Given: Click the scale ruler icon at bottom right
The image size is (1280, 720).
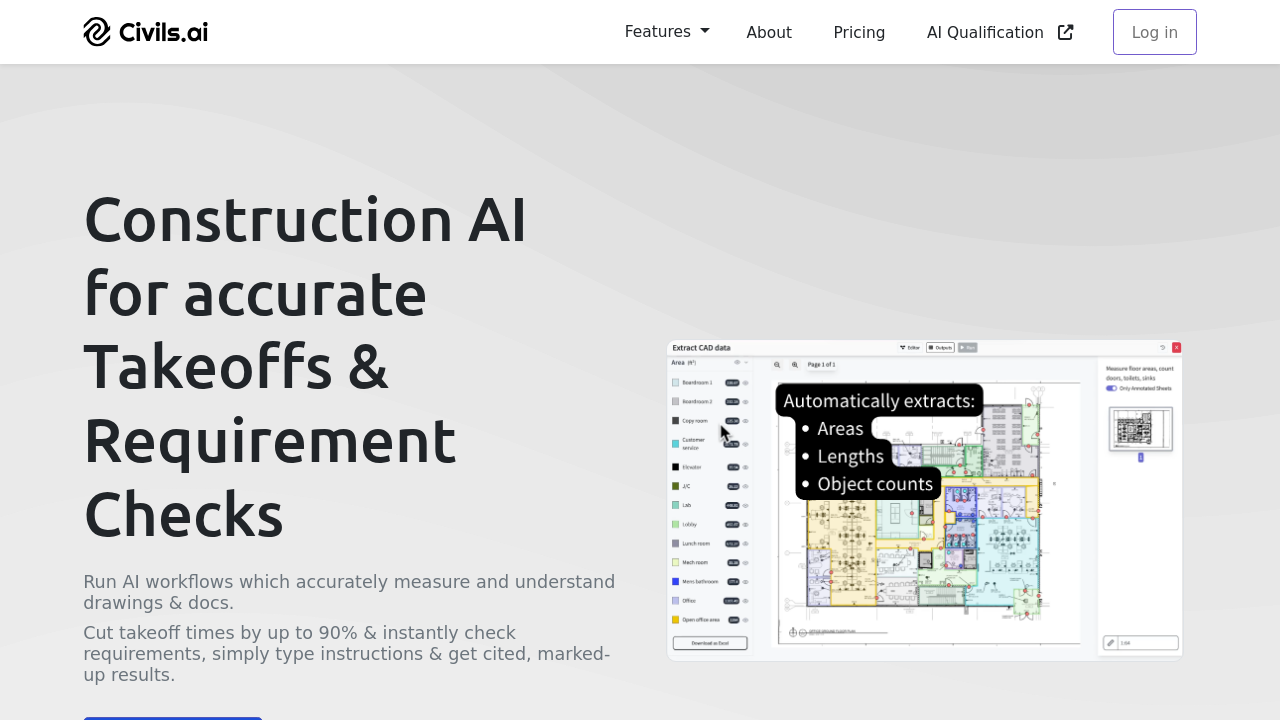Looking at the screenshot, I should coord(1111,643).
